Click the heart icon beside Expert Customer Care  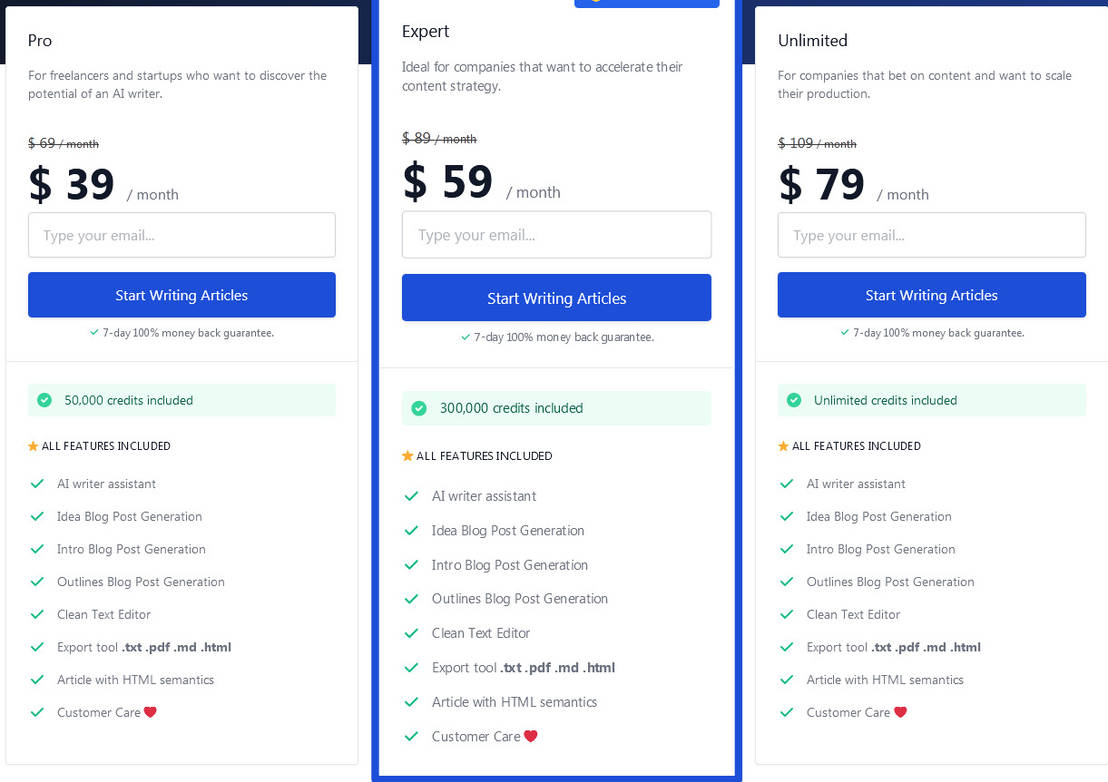point(531,736)
